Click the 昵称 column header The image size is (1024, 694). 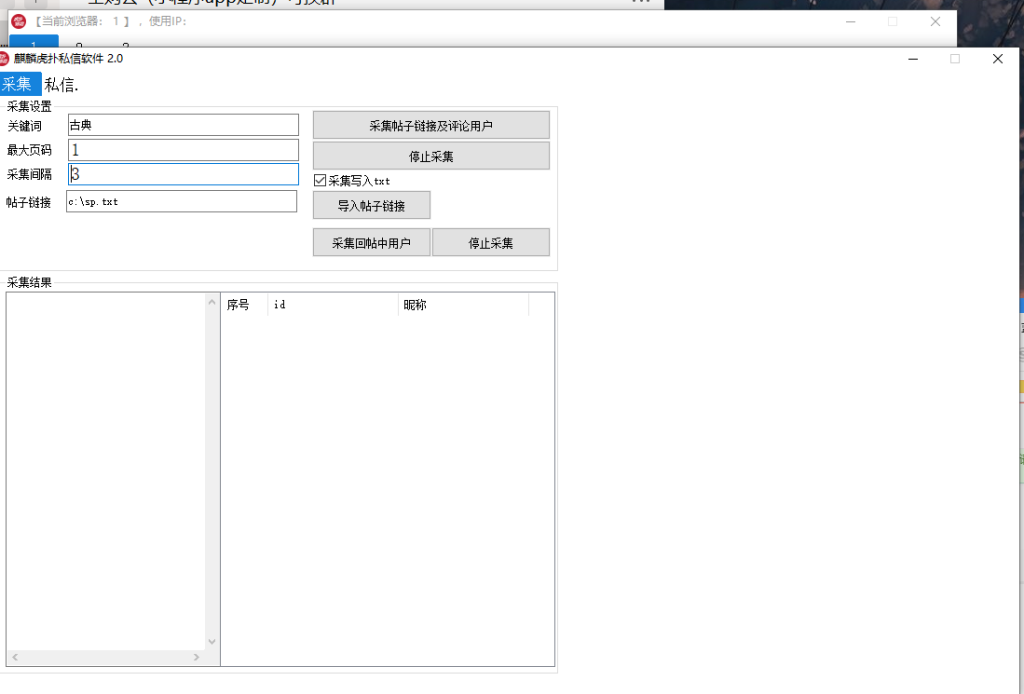coord(462,305)
